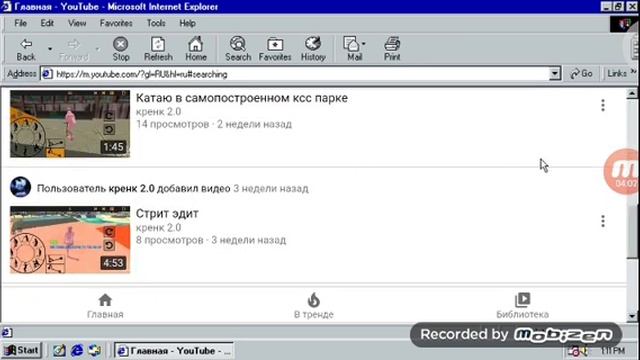Image resolution: width=640 pixels, height=360 pixels.
Task: Open the Tools menu
Action: coord(156,23)
